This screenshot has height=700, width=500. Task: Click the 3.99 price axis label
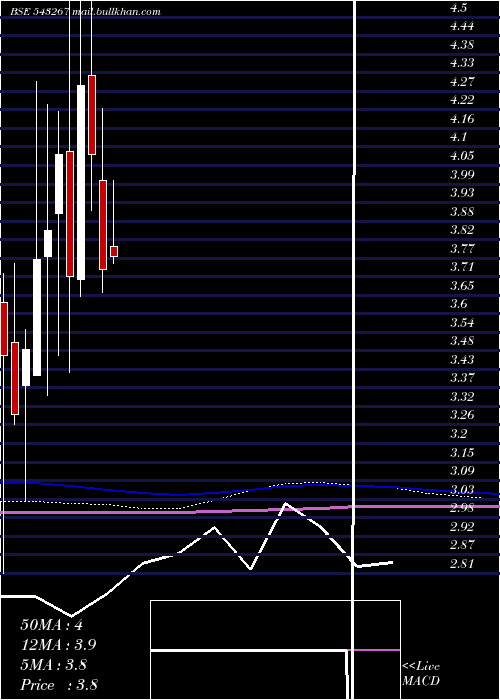(x=462, y=175)
